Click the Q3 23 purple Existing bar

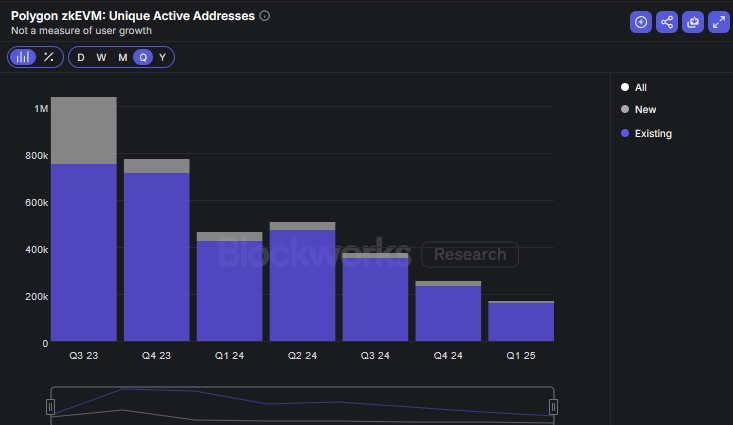click(84, 252)
